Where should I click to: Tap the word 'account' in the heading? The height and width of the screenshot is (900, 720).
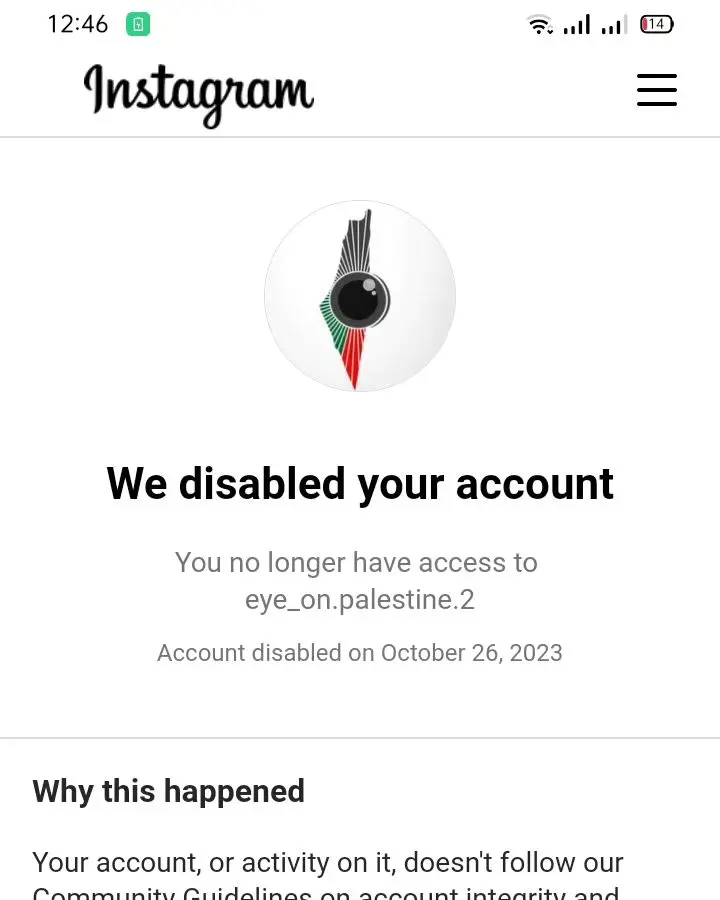coord(535,484)
